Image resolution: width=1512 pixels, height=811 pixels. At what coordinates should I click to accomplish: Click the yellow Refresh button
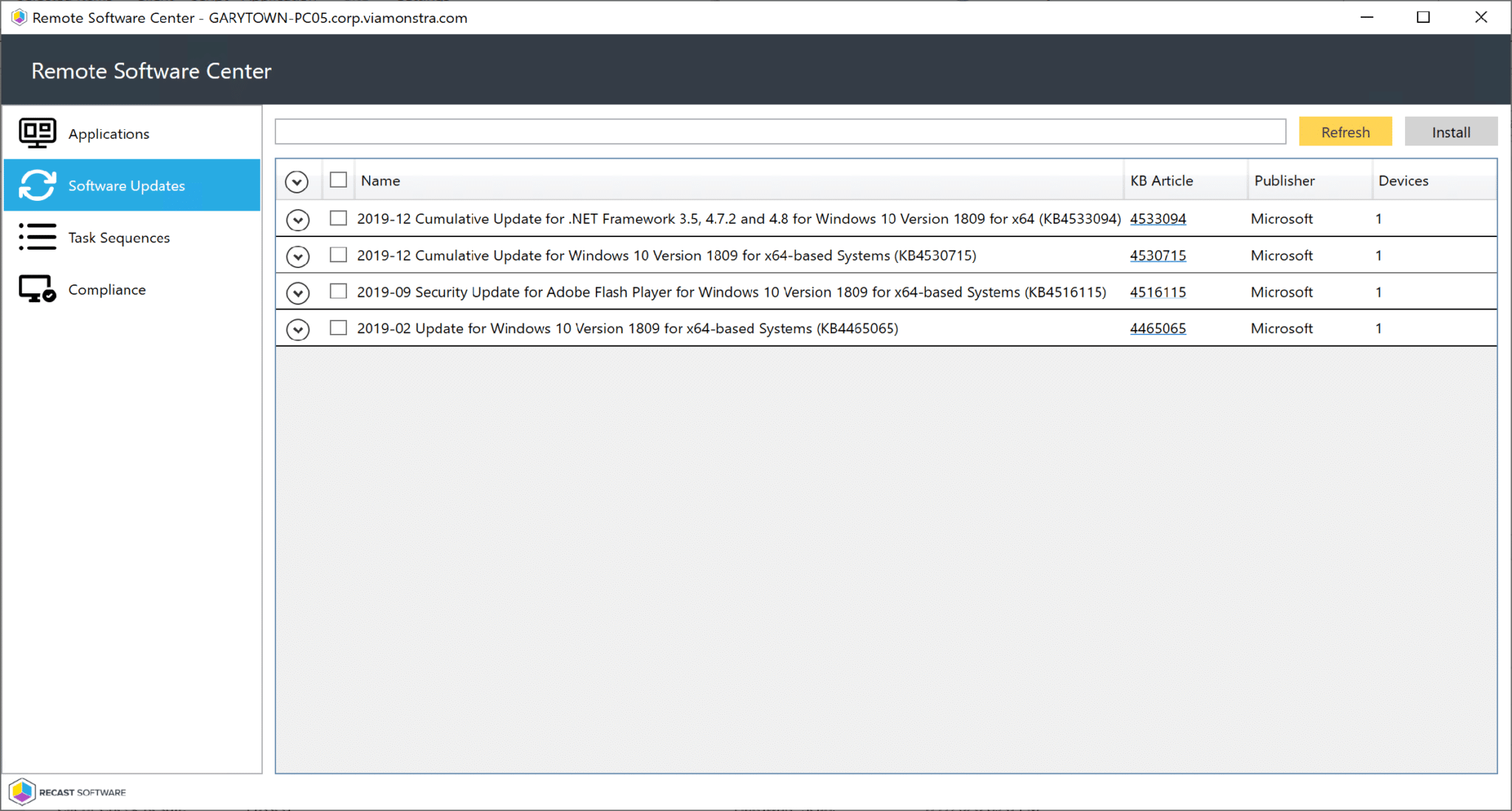click(x=1345, y=131)
